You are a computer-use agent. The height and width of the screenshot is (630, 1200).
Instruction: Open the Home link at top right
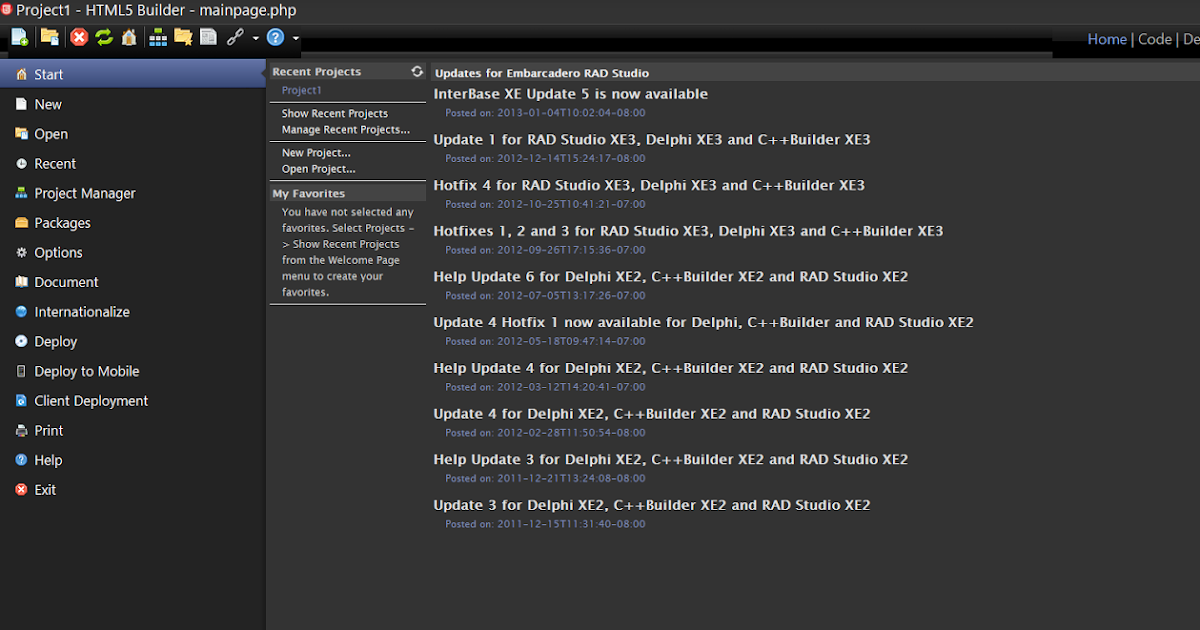1107,39
